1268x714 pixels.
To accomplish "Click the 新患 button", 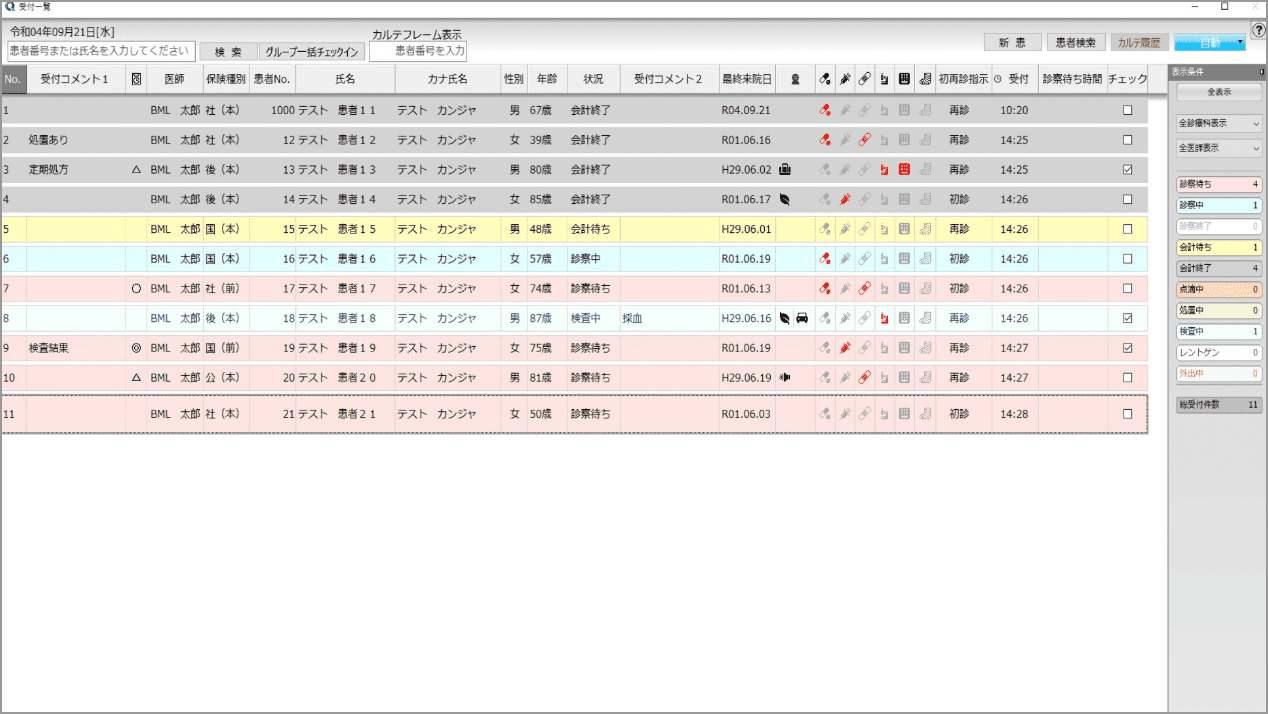I will tap(1012, 43).
